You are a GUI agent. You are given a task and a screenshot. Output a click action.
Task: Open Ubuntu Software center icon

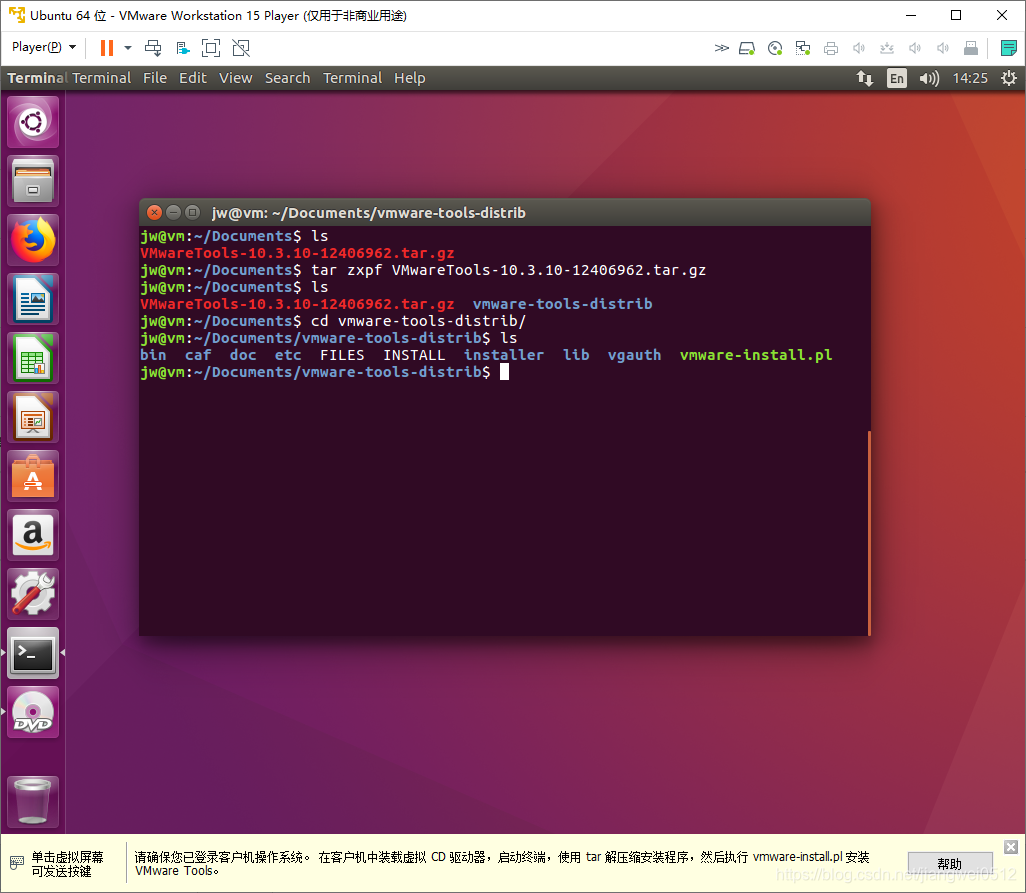[33, 476]
